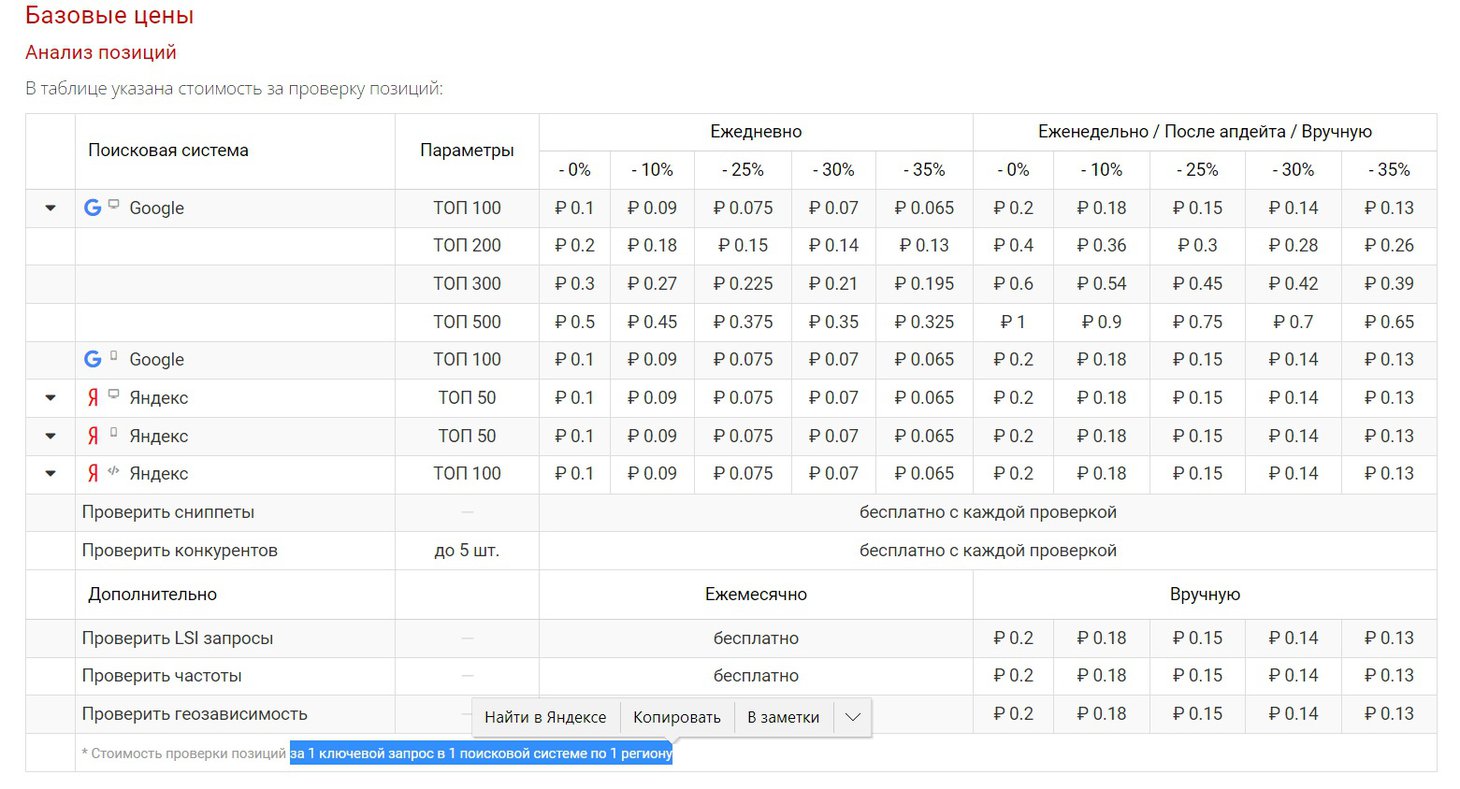Click the code brackets icon next to Яндекс

click(x=114, y=472)
